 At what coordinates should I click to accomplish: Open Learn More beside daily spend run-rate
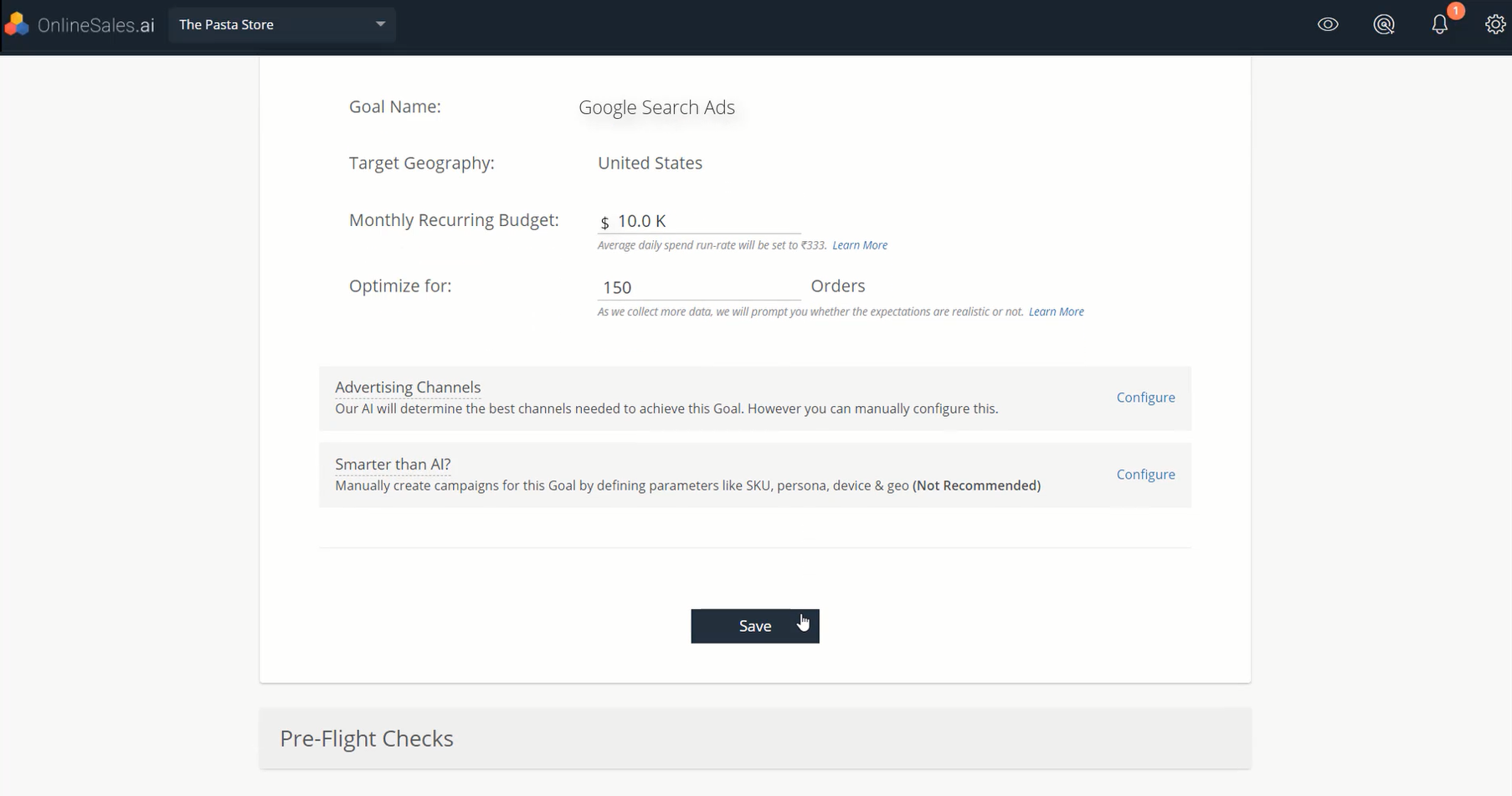click(x=860, y=245)
